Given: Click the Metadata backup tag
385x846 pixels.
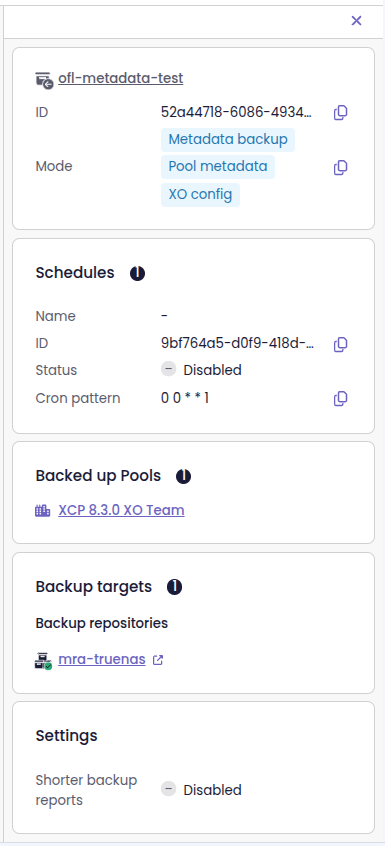Looking at the screenshot, I should [228, 139].
